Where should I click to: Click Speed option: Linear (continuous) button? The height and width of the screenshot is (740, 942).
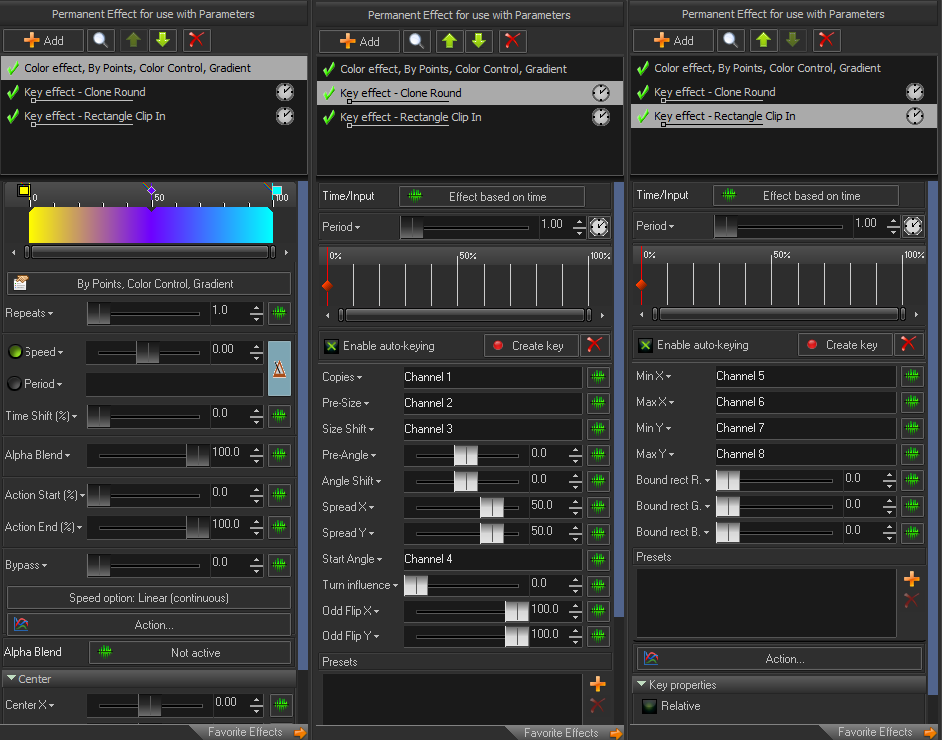[x=149, y=598]
